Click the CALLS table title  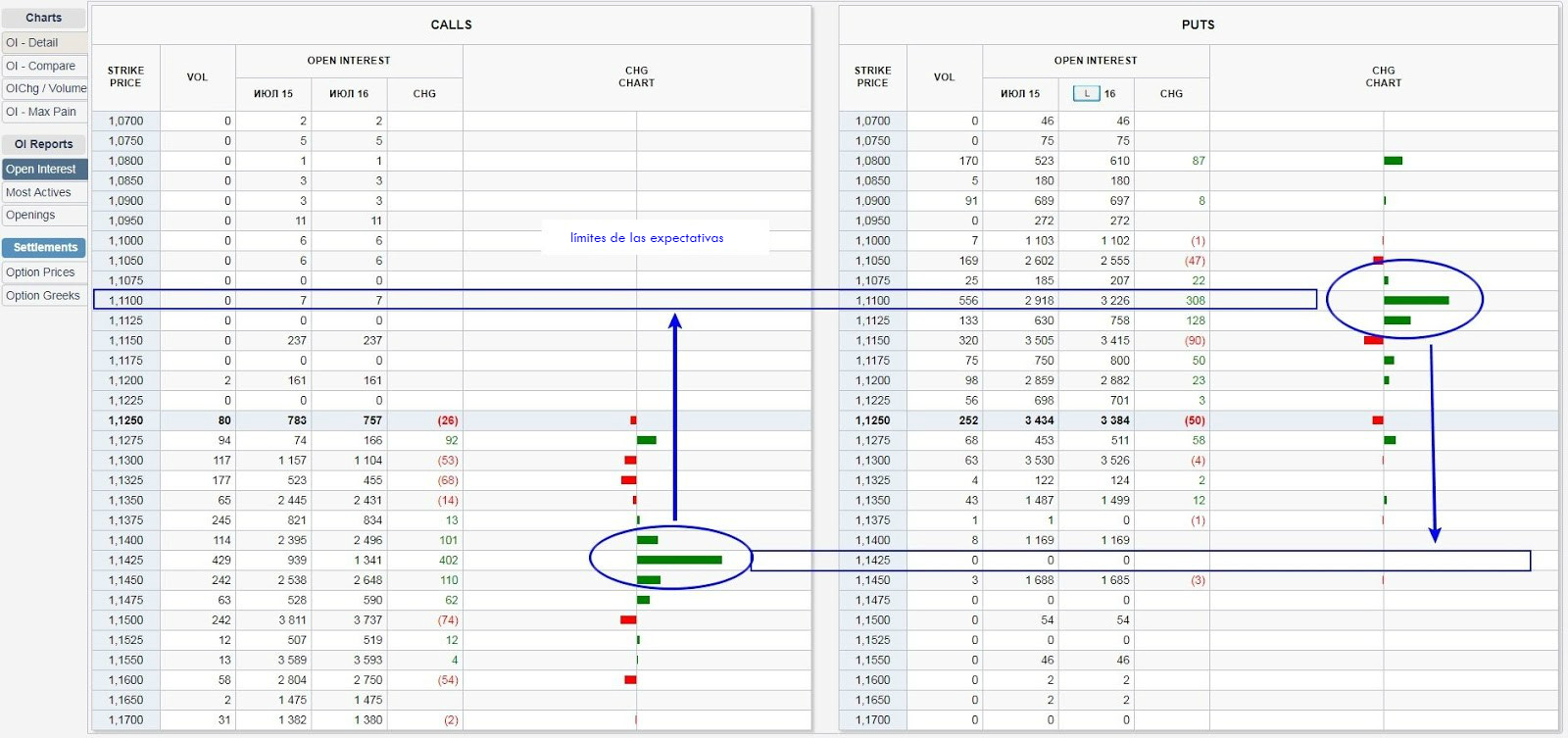[451, 25]
